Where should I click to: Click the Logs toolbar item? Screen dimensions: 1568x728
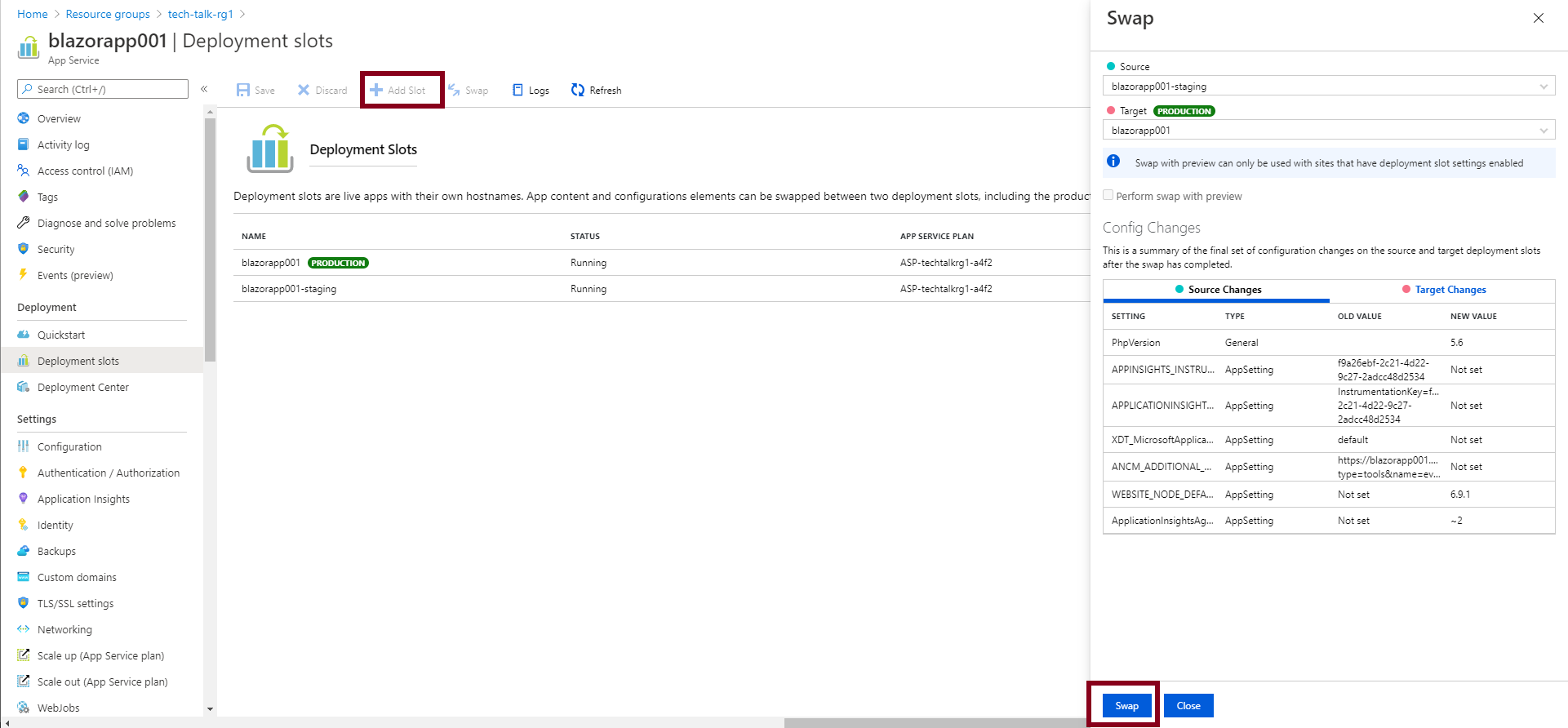(x=531, y=90)
